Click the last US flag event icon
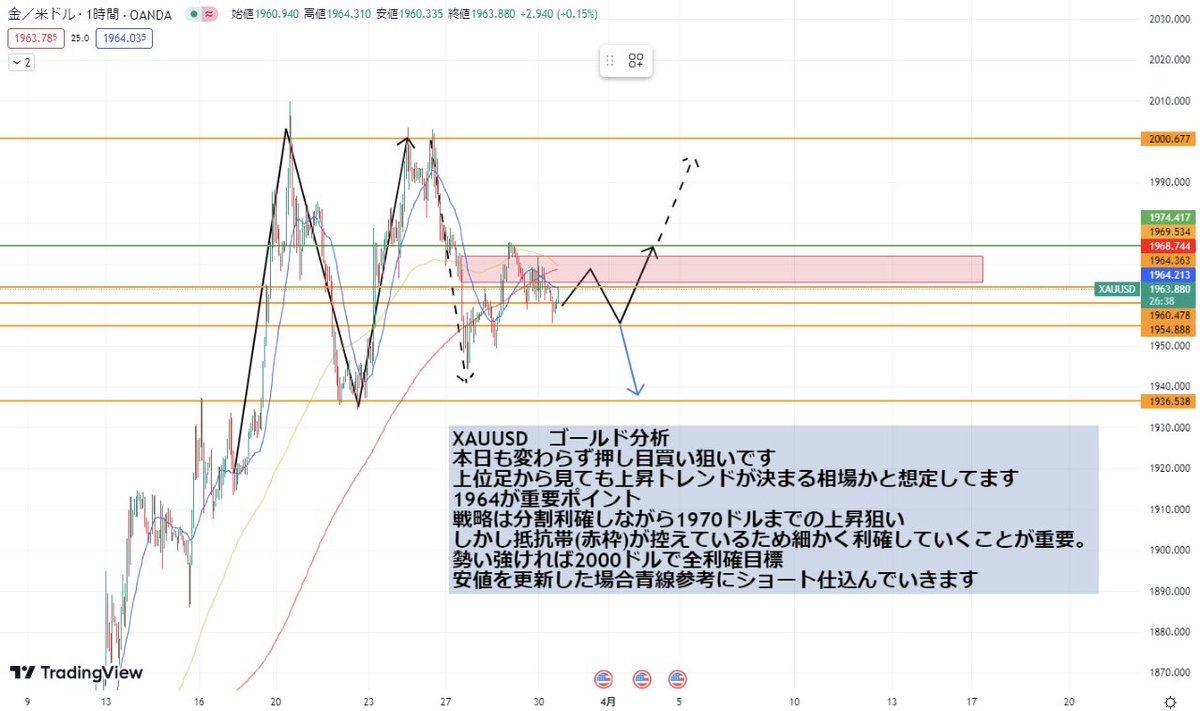Screen dimensions: 1200x711 [678, 679]
